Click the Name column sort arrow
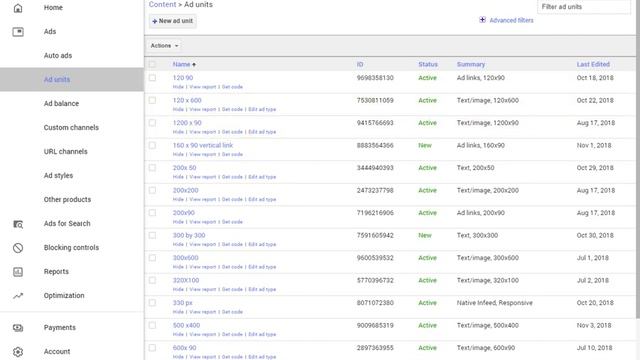Screen dimensions: 640x360 [x=194, y=64]
